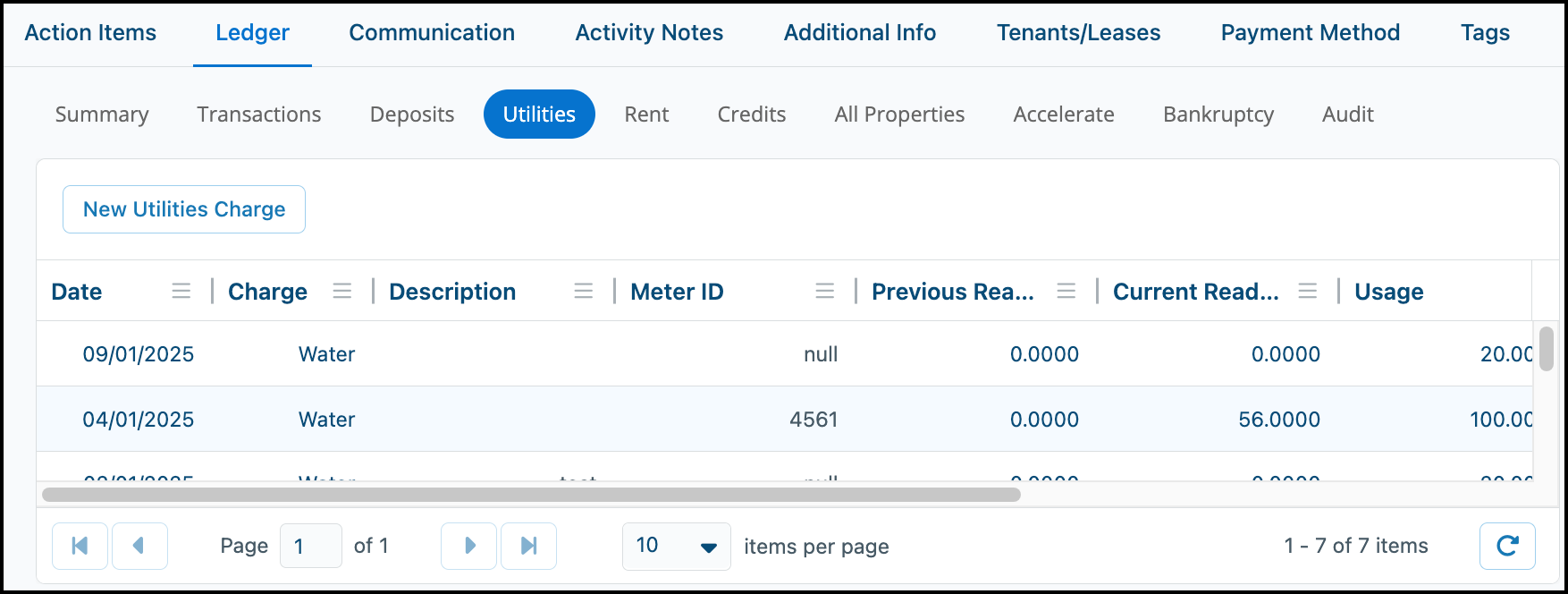Sort by the Charge column header
The image size is (1568, 594).
pyautogui.click(x=267, y=292)
